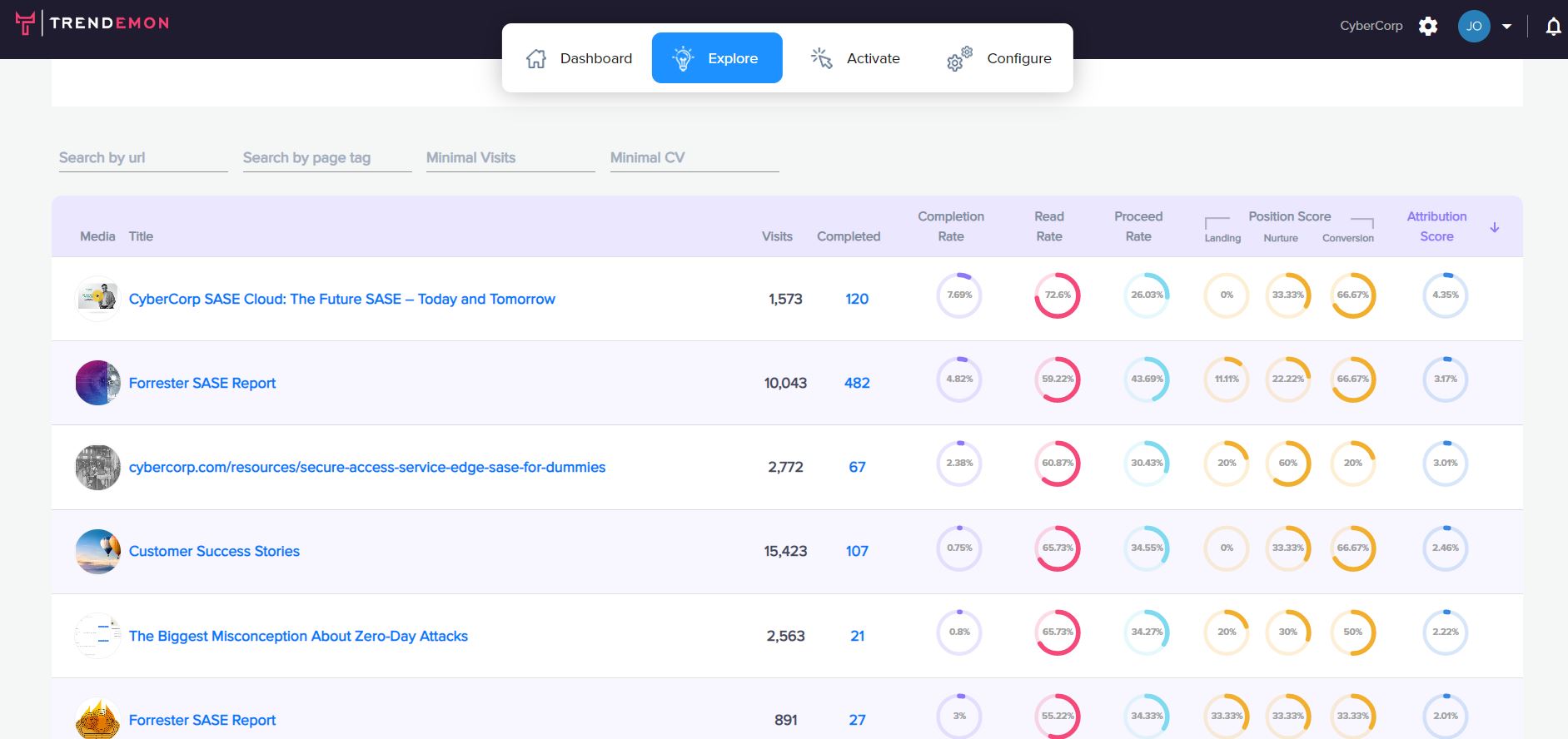The image size is (1568, 739).
Task: Click the 50% conversion score gauge
Action: (1353, 632)
